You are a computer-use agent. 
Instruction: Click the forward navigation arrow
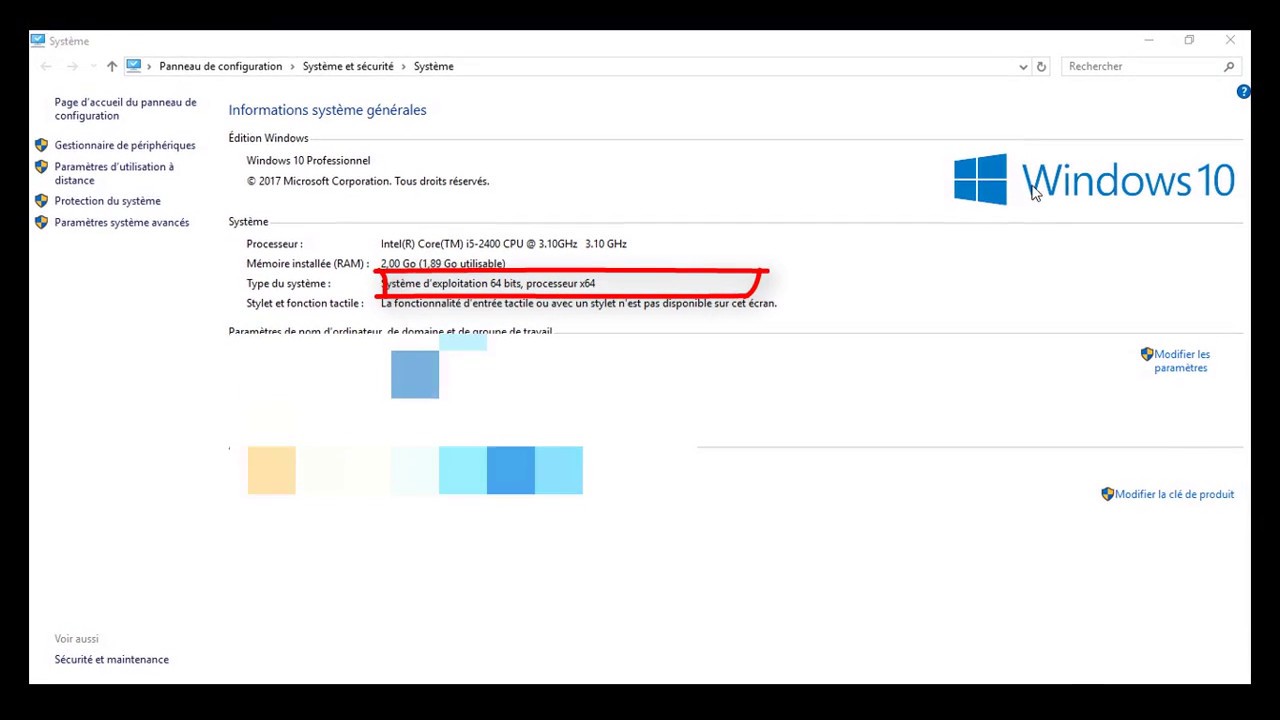tap(72, 66)
